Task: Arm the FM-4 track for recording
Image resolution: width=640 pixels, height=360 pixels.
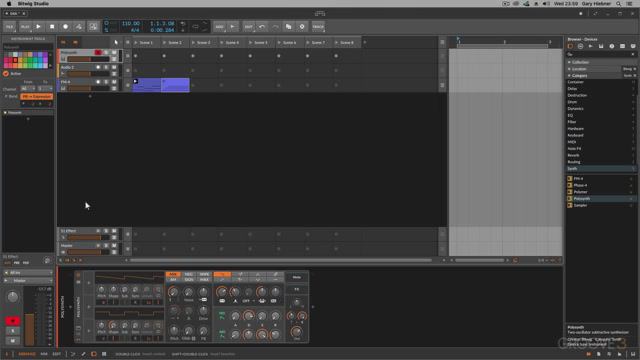Action: click(x=98, y=82)
